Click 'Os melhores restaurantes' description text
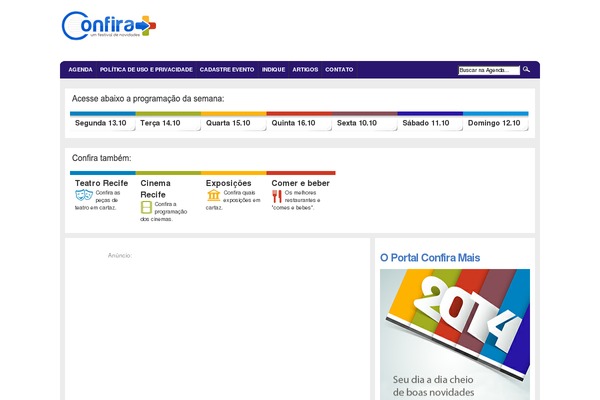 pyautogui.click(x=297, y=200)
